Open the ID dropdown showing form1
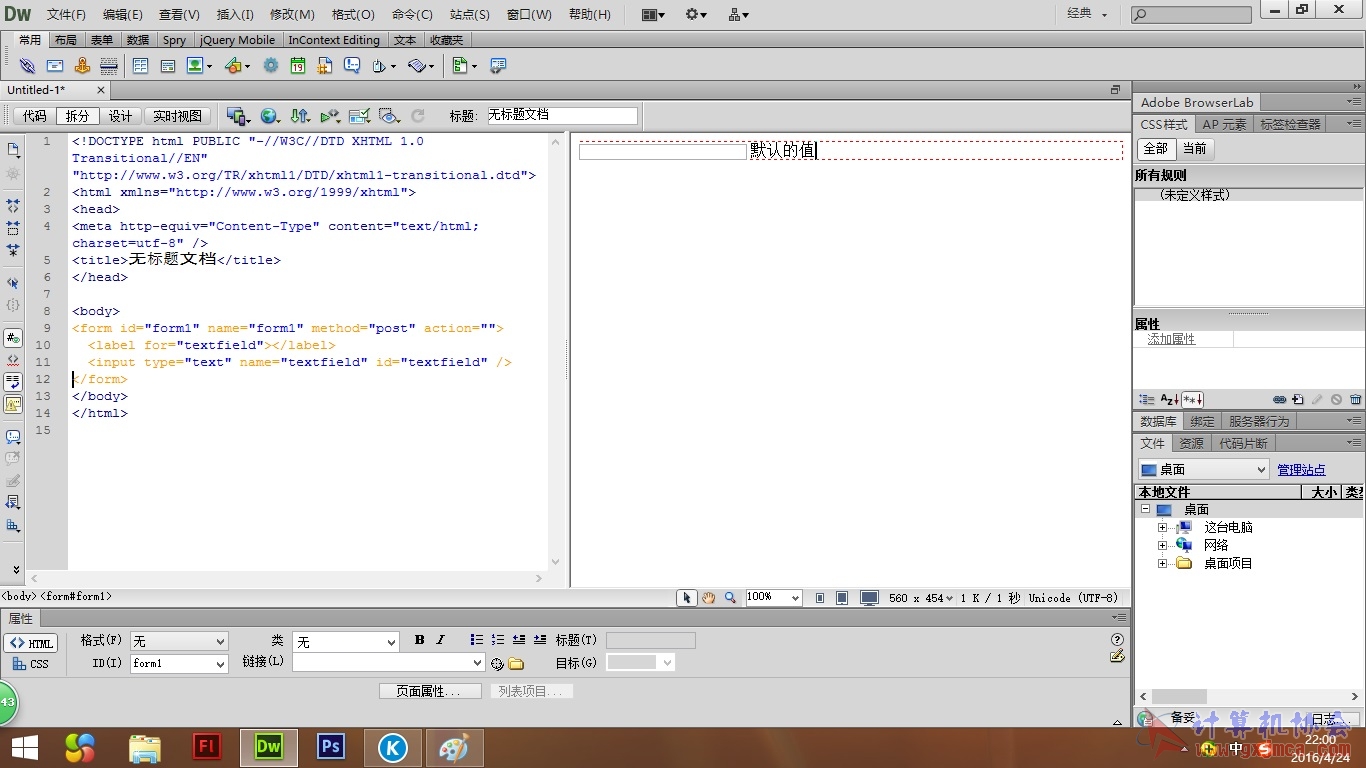The width and height of the screenshot is (1366, 768). tap(179, 663)
